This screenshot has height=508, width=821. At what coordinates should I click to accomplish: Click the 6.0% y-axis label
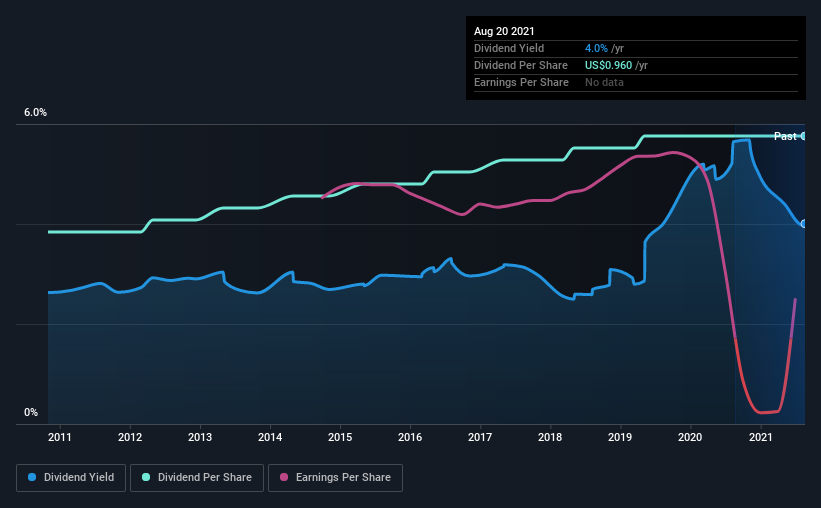point(35,113)
